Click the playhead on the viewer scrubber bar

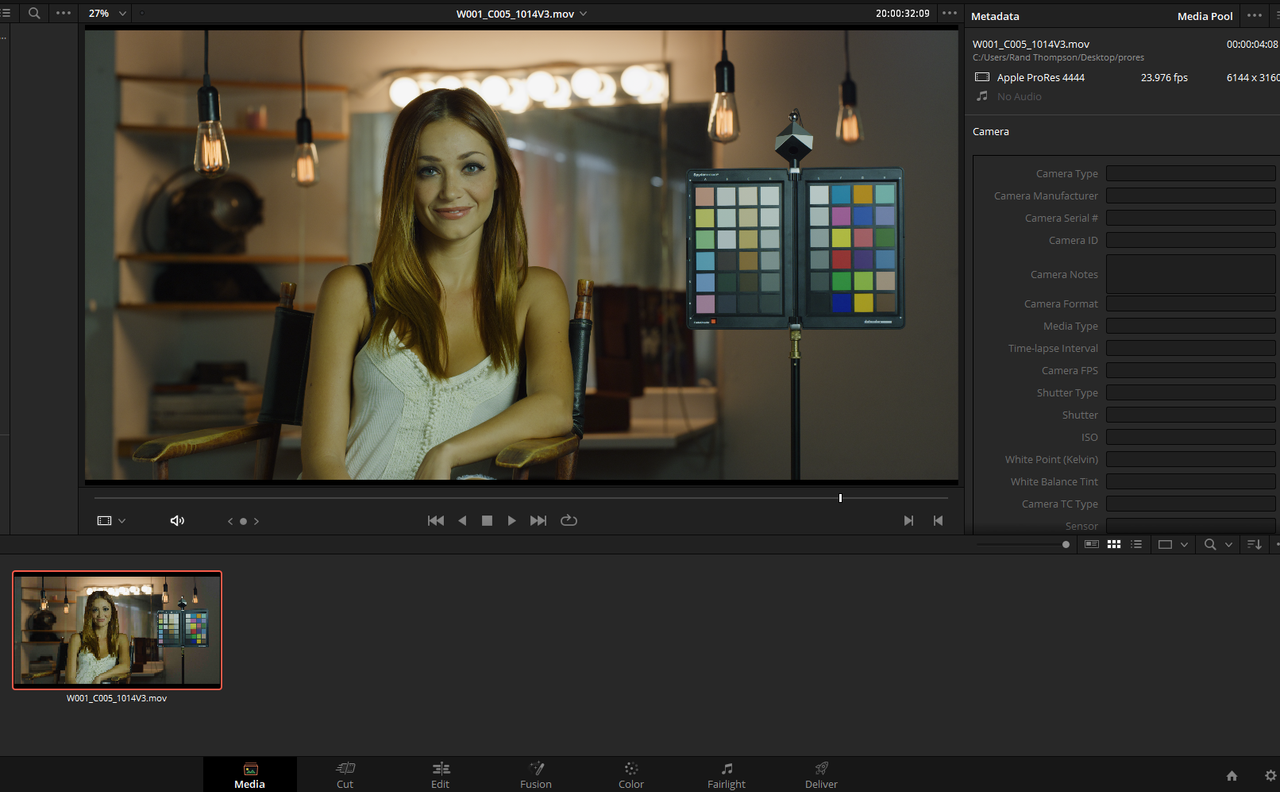point(840,498)
